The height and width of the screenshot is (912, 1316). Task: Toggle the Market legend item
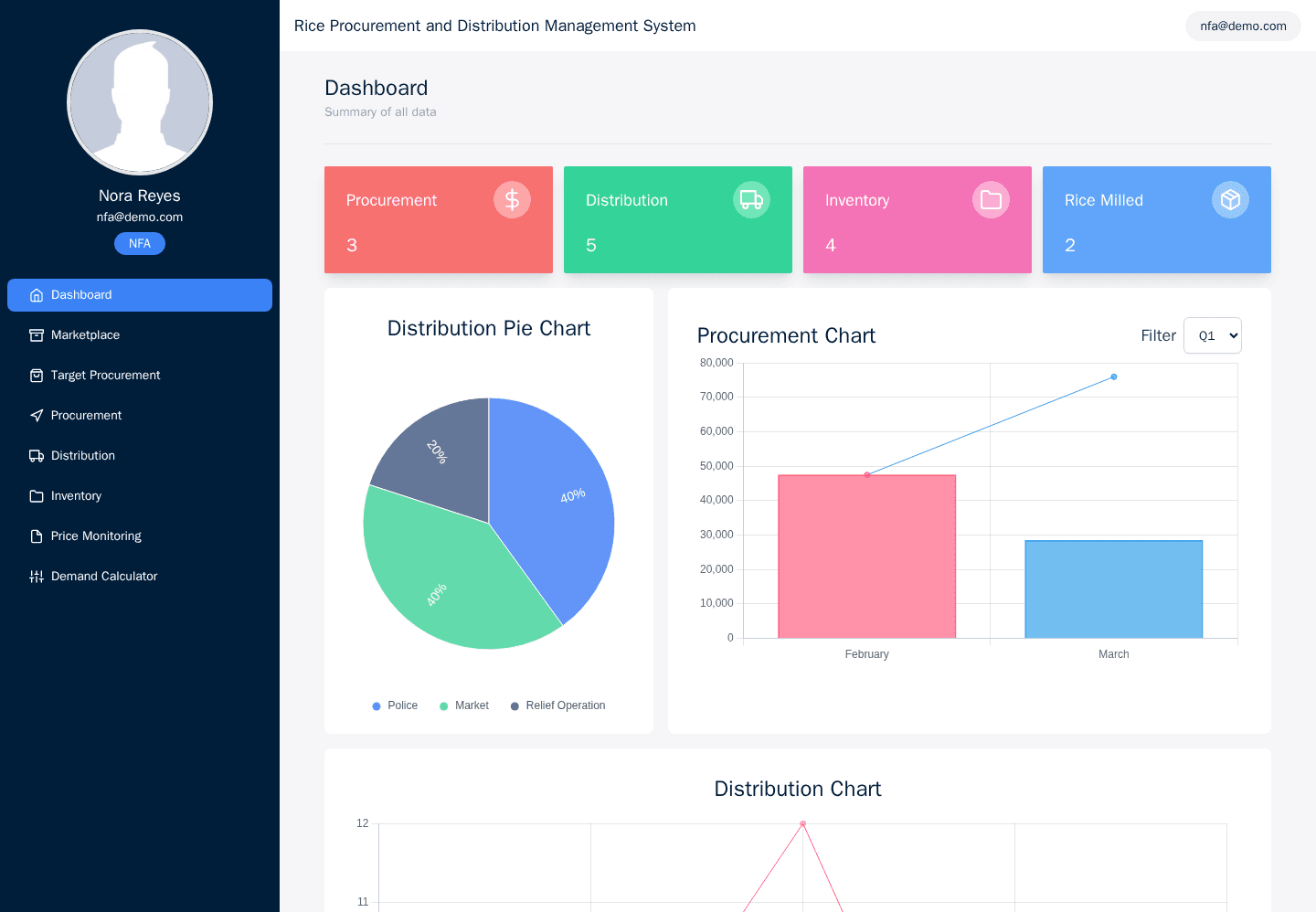[x=464, y=705]
